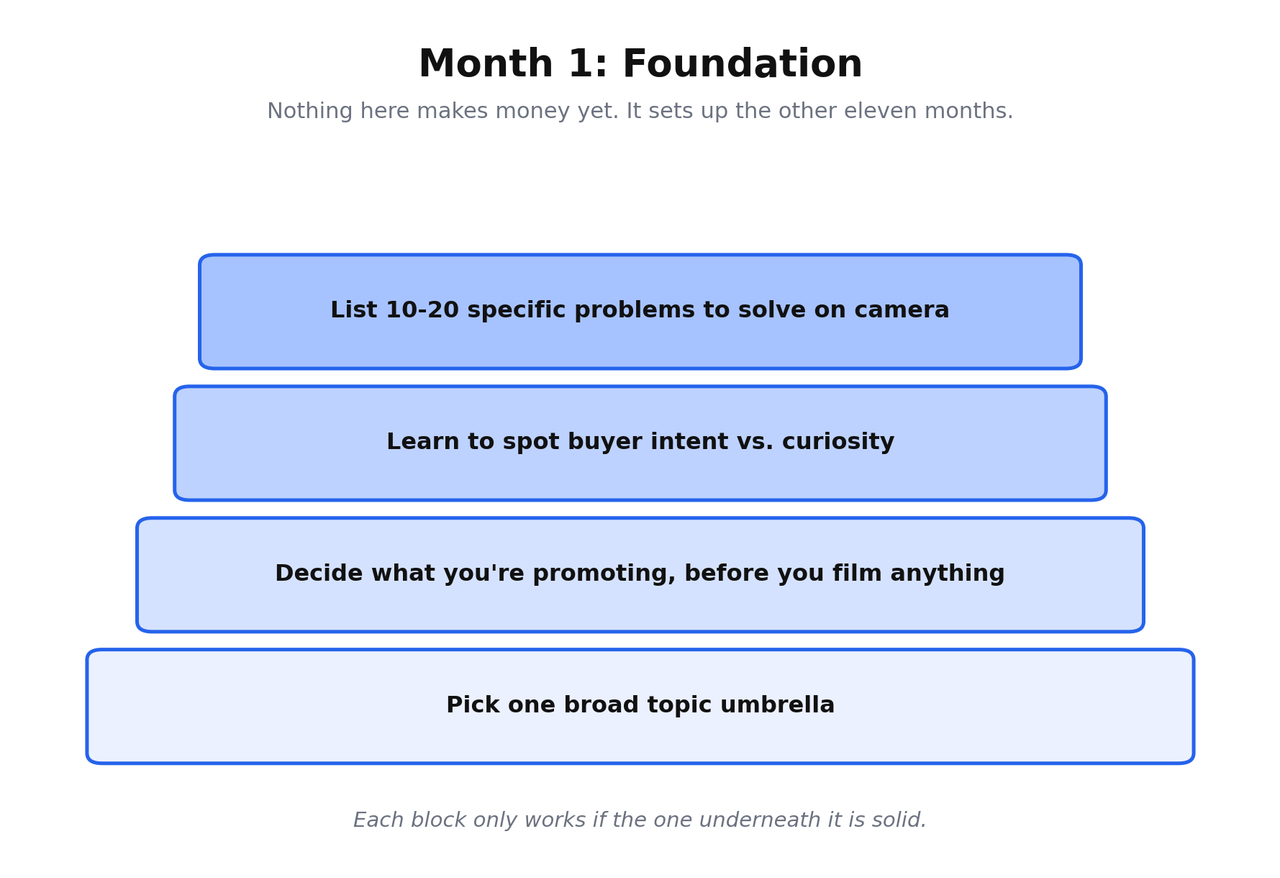Select the 'Month 1:' part of the heading
The width and height of the screenshot is (1280, 878).
click(x=514, y=65)
